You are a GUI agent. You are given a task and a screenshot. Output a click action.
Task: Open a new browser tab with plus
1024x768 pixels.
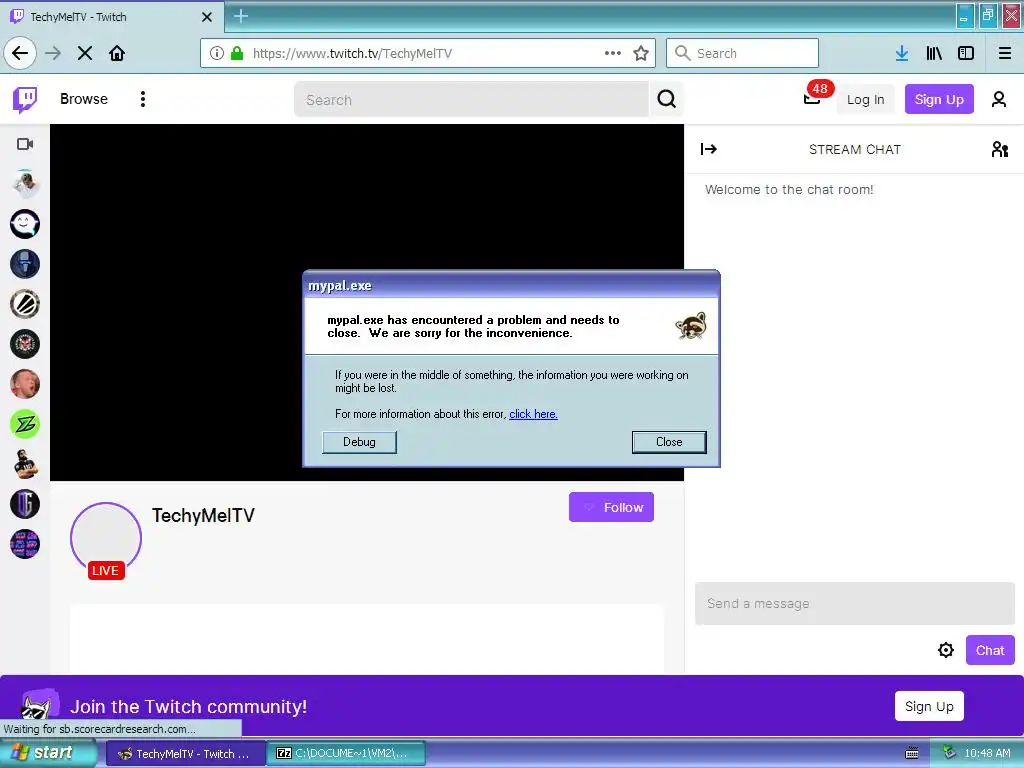(x=241, y=16)
